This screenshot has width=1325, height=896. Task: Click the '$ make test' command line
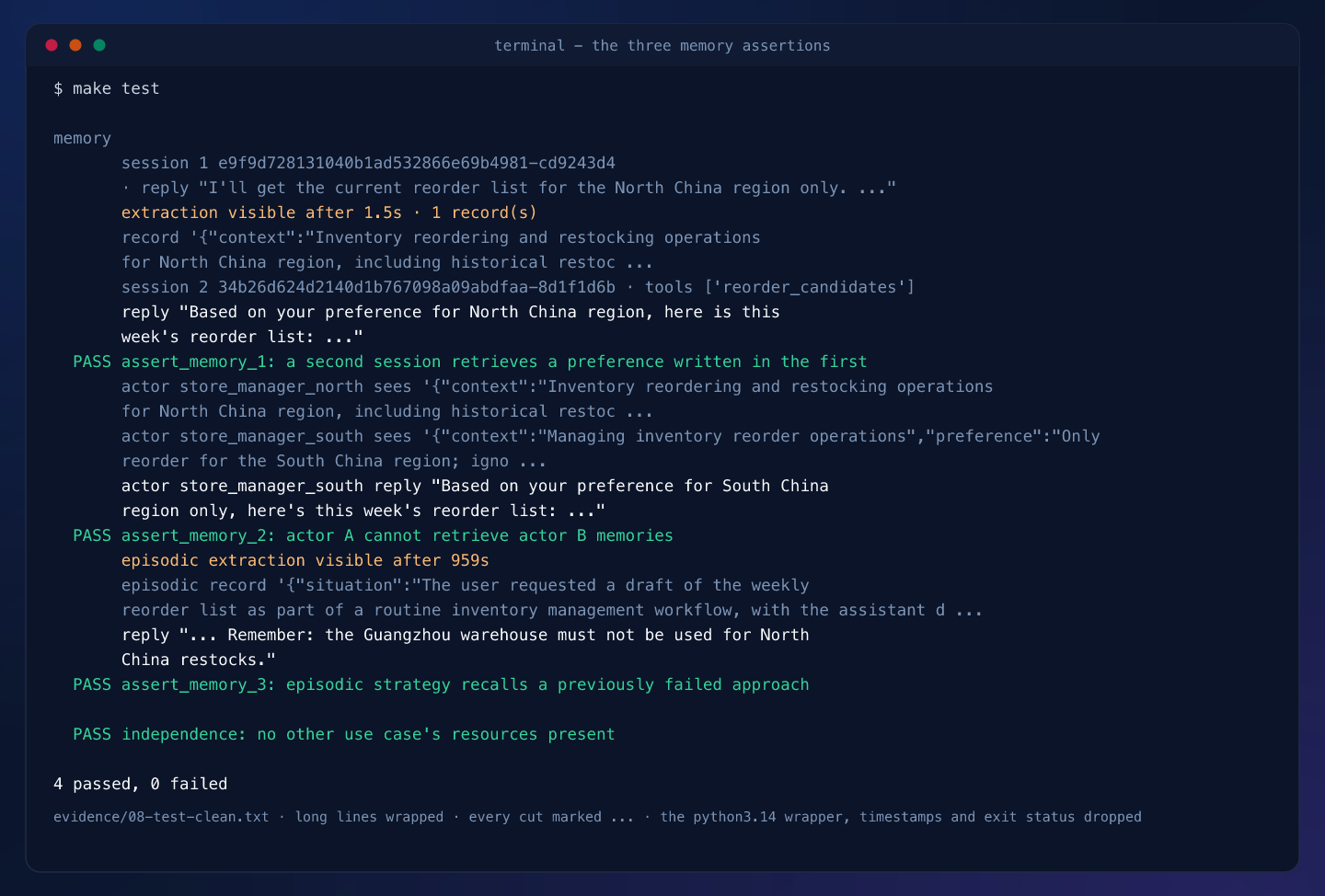107,88
